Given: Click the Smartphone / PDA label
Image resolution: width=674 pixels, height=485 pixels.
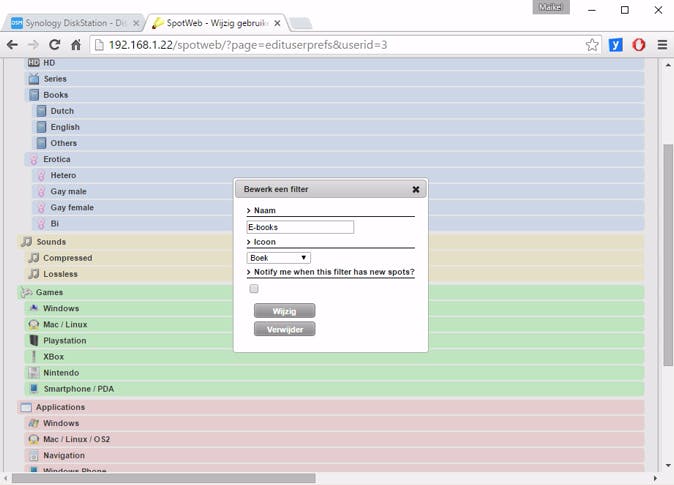Looking at the screenshot, I should click(x=79, y=389).
